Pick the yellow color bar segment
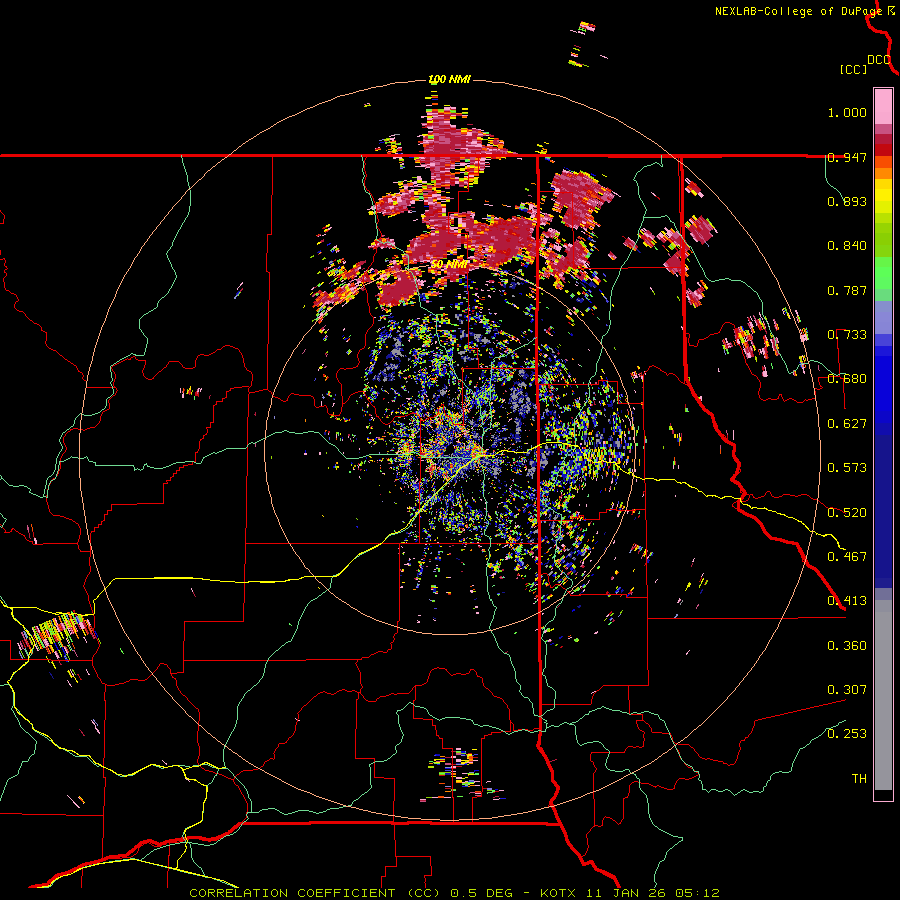Image resolution: width=900 pixels, height=900 pixels. point(883,197)
